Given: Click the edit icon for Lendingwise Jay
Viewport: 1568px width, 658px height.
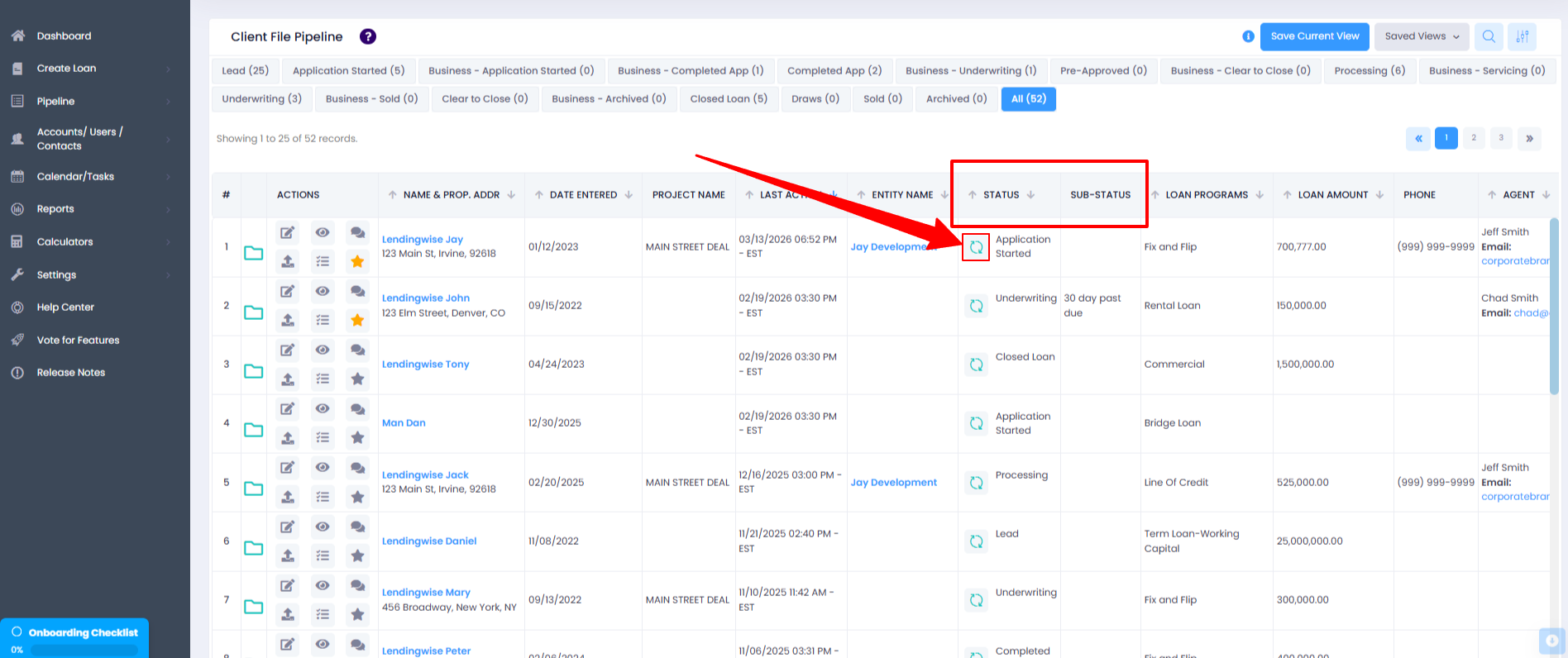Looking at the screenshot, I should click(x=287, y=233).
